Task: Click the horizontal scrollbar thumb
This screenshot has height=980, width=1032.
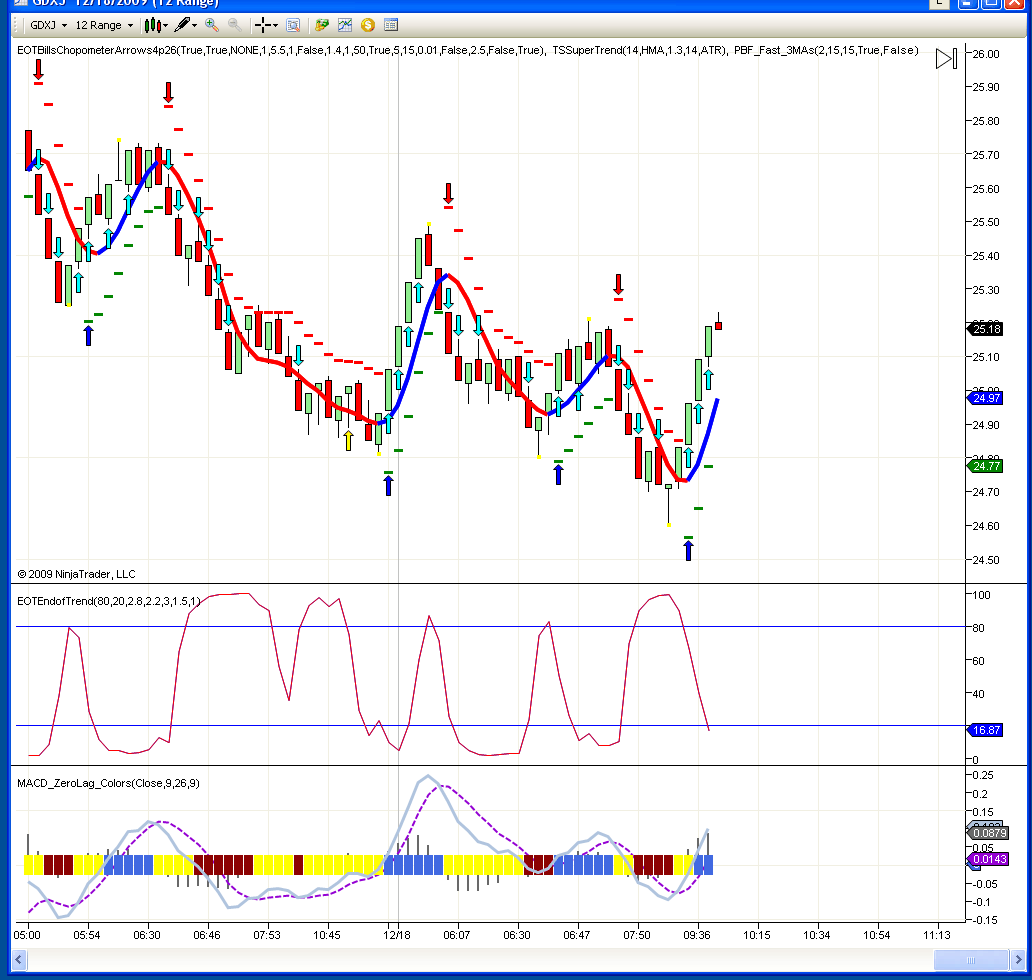Action: tap(971, 960)
